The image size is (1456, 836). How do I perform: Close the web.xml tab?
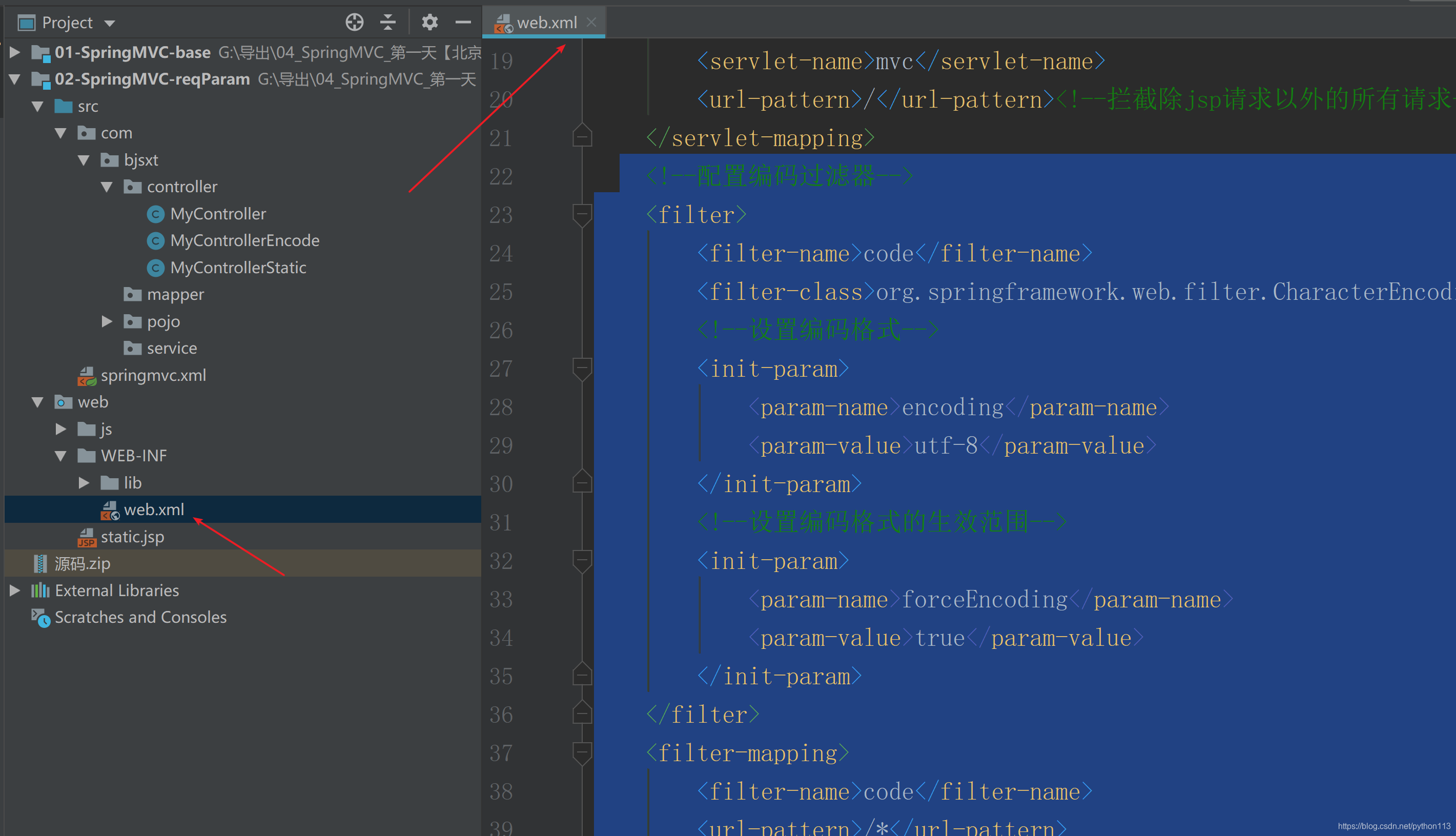(591, 23)
